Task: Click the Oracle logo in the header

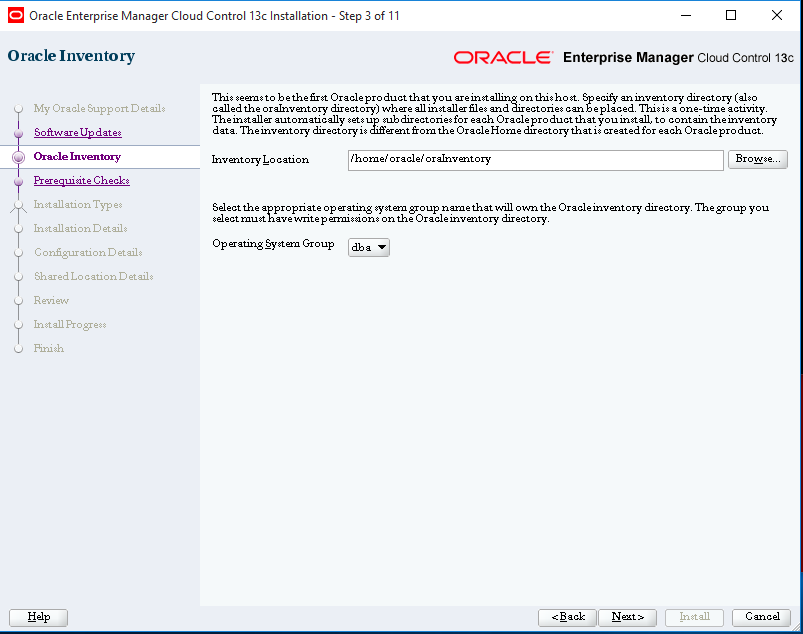Action: click(503, 57)
